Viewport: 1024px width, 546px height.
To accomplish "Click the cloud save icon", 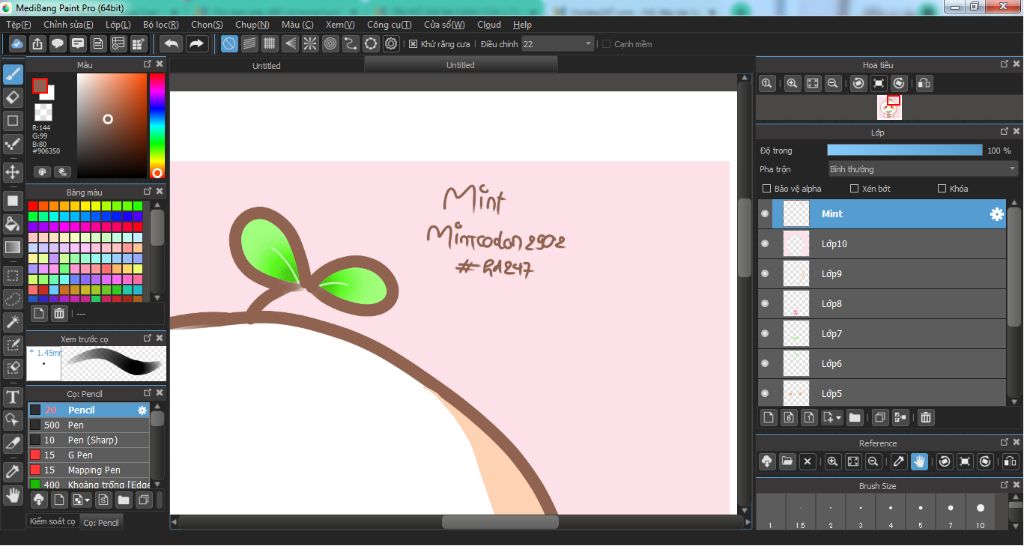I will 17,44.
